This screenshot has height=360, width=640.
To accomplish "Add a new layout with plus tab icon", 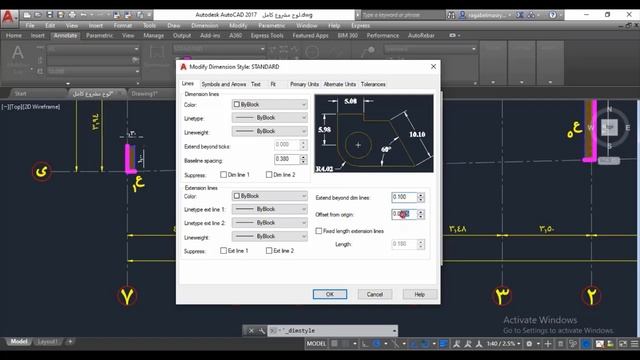I will click(70, 341).
